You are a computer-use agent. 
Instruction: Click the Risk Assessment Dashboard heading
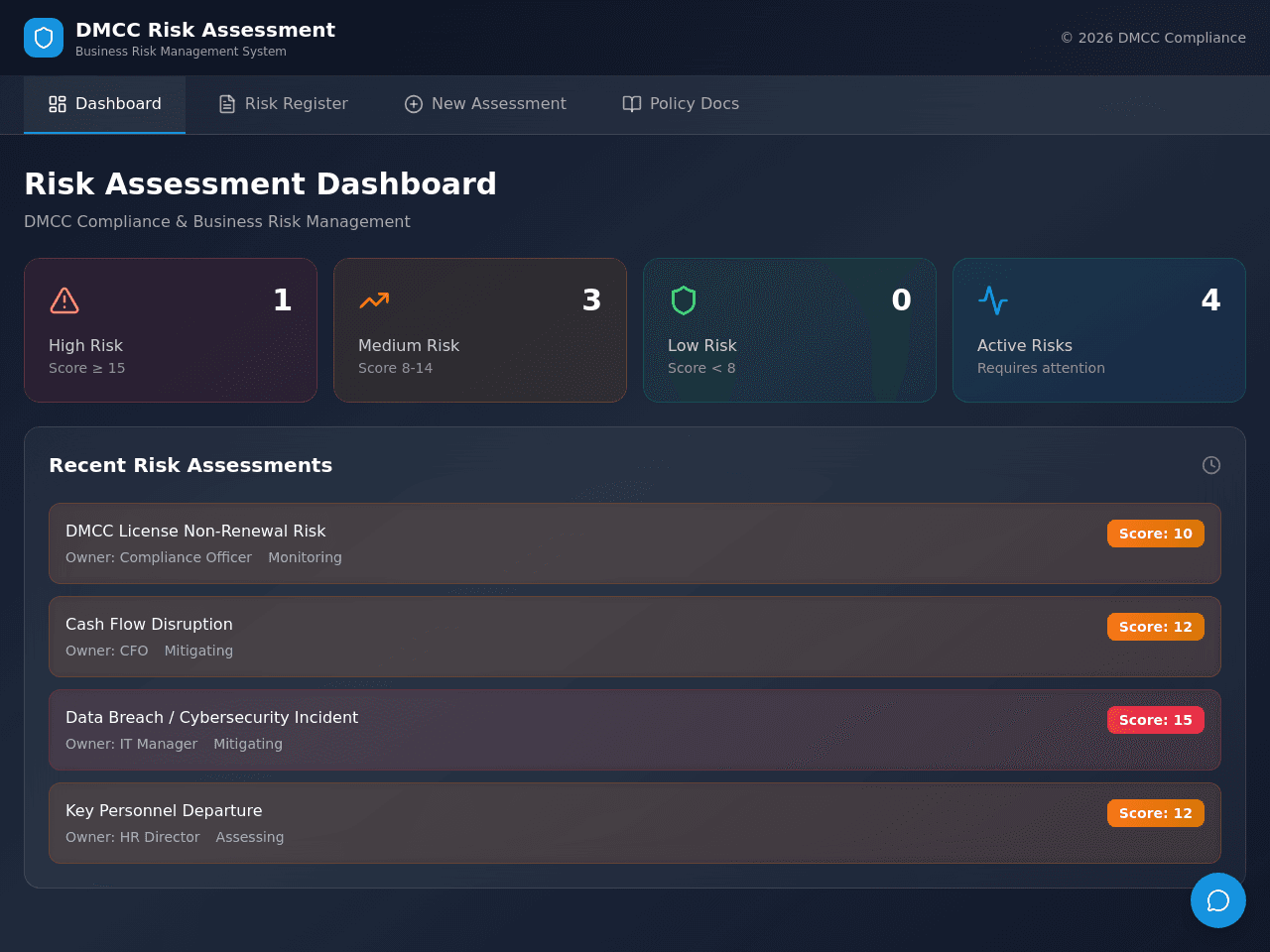(260, 184)
